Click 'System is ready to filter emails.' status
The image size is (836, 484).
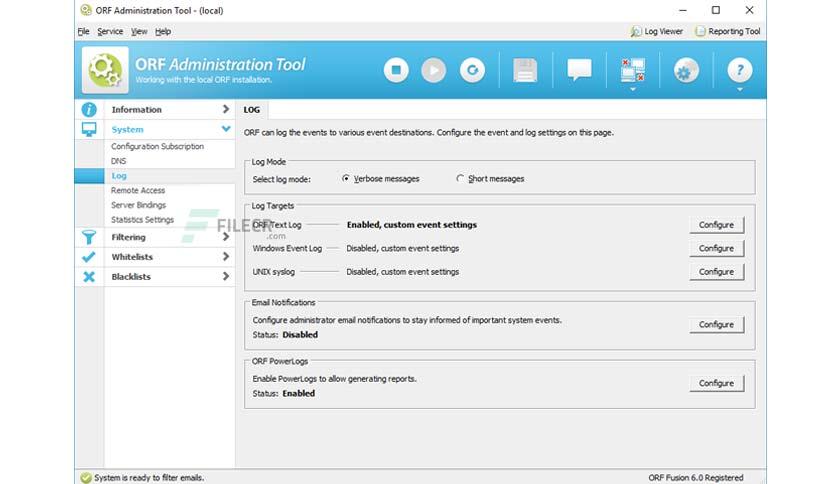click(149, 478)
